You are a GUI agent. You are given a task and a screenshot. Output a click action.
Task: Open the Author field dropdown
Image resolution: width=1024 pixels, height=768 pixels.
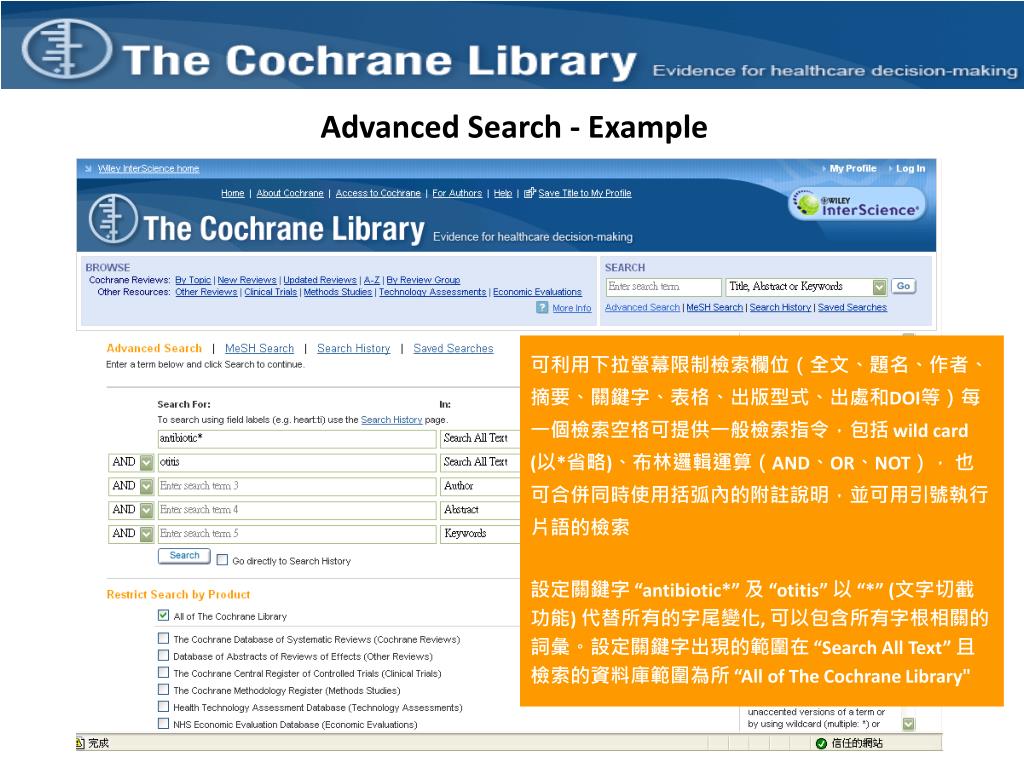(x=480, y=487)
